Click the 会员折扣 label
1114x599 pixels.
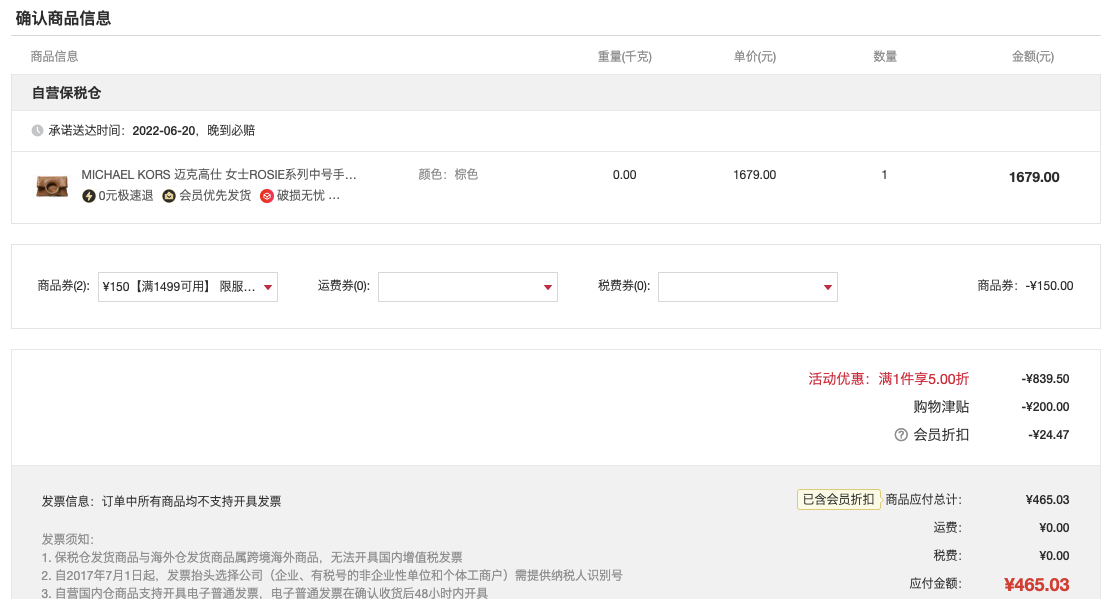[941, 435]
